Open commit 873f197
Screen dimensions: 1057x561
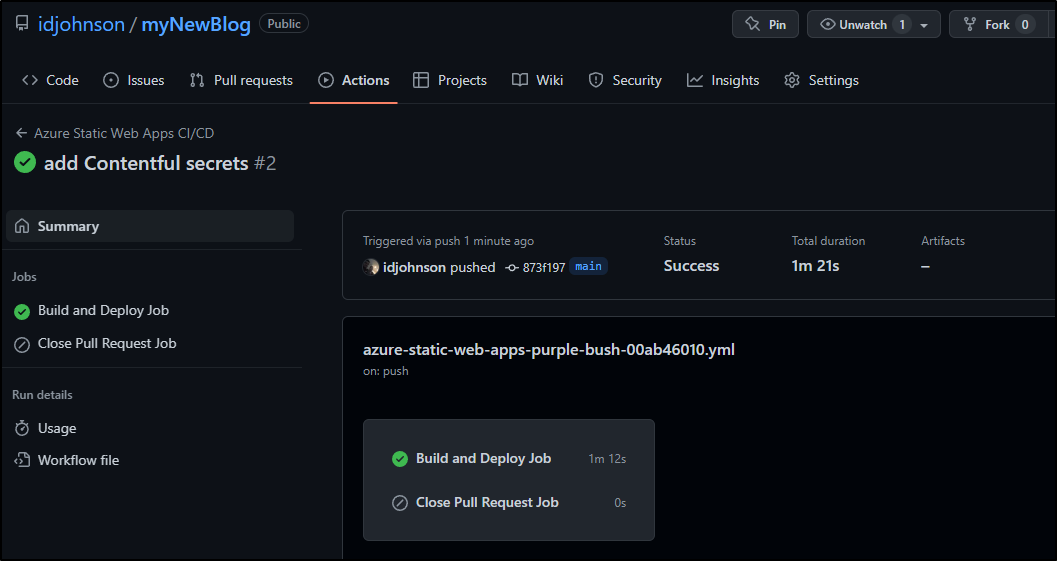544,268
